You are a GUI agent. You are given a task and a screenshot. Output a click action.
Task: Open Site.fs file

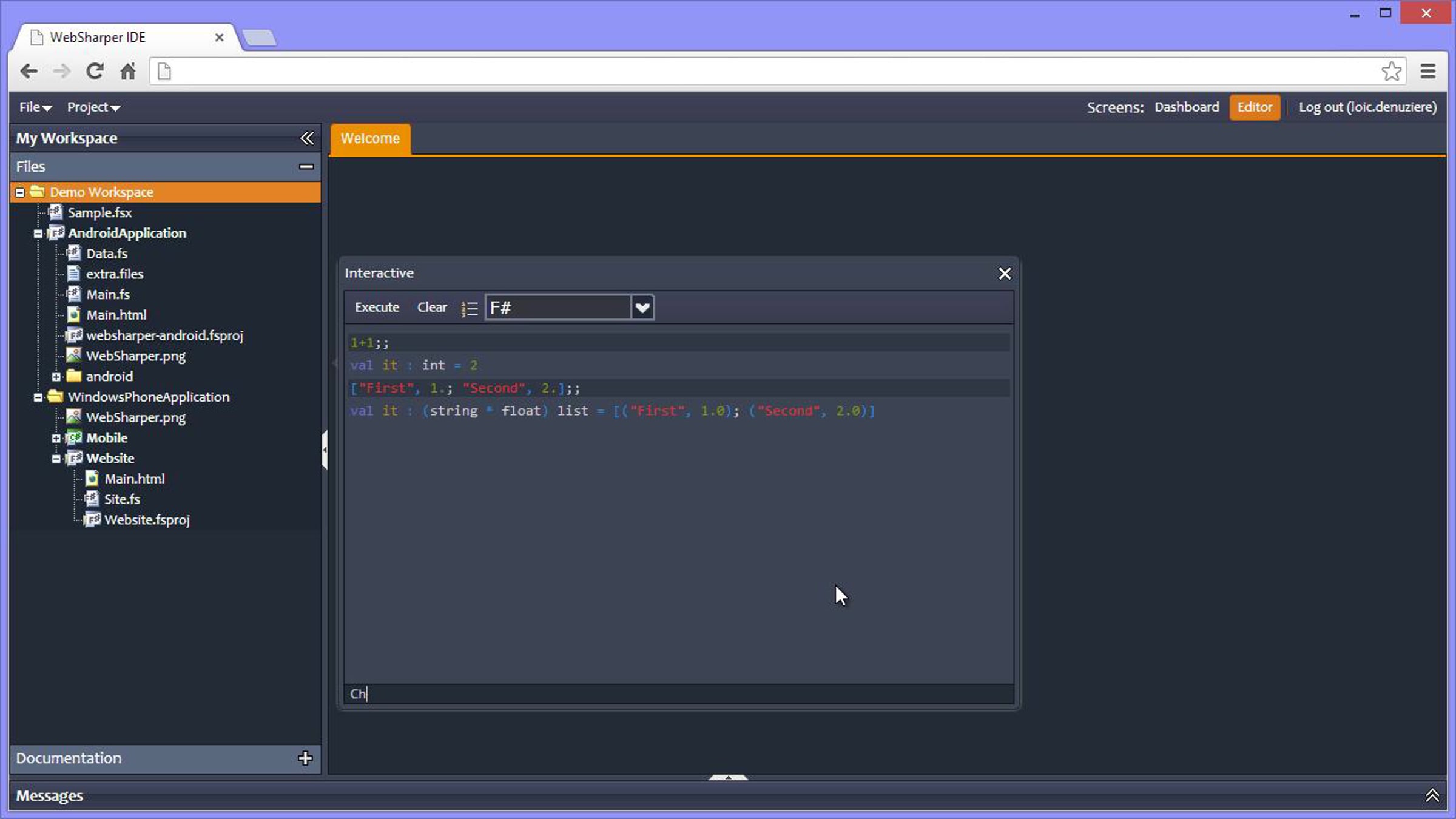[122, 500]
